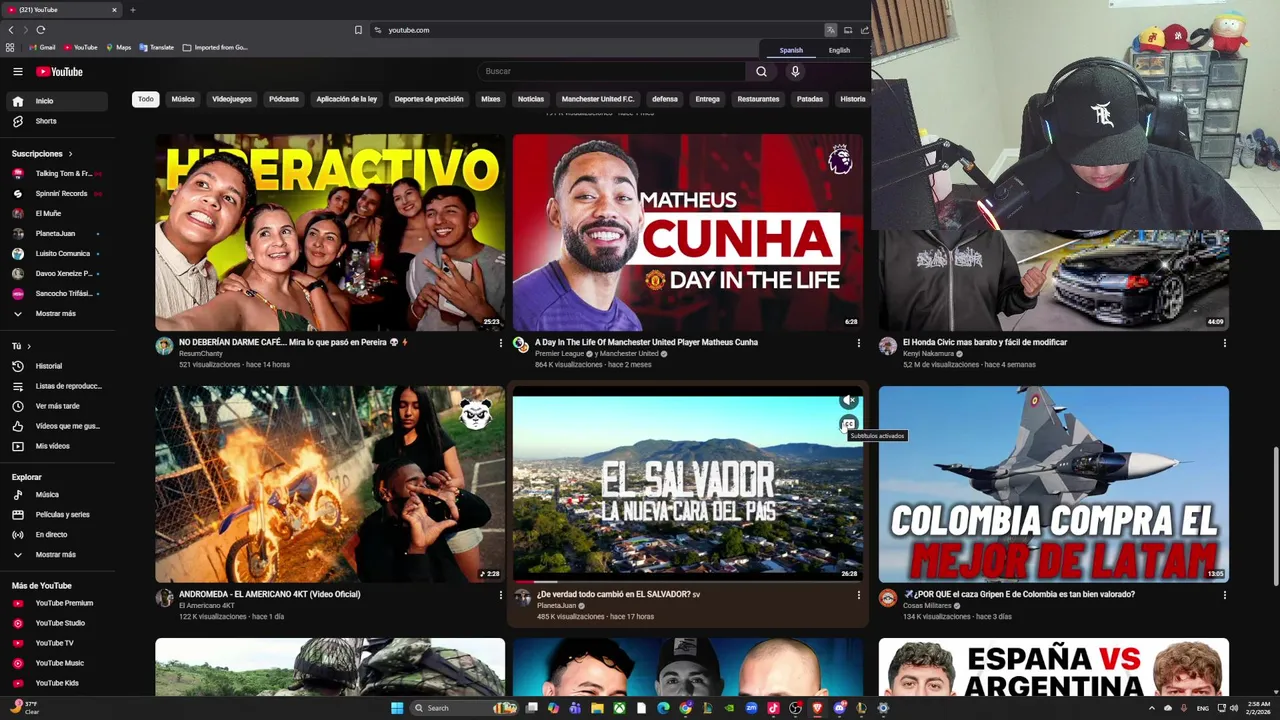Click the YouTube logo
1280x720 pixels.
tap(60, 71)
